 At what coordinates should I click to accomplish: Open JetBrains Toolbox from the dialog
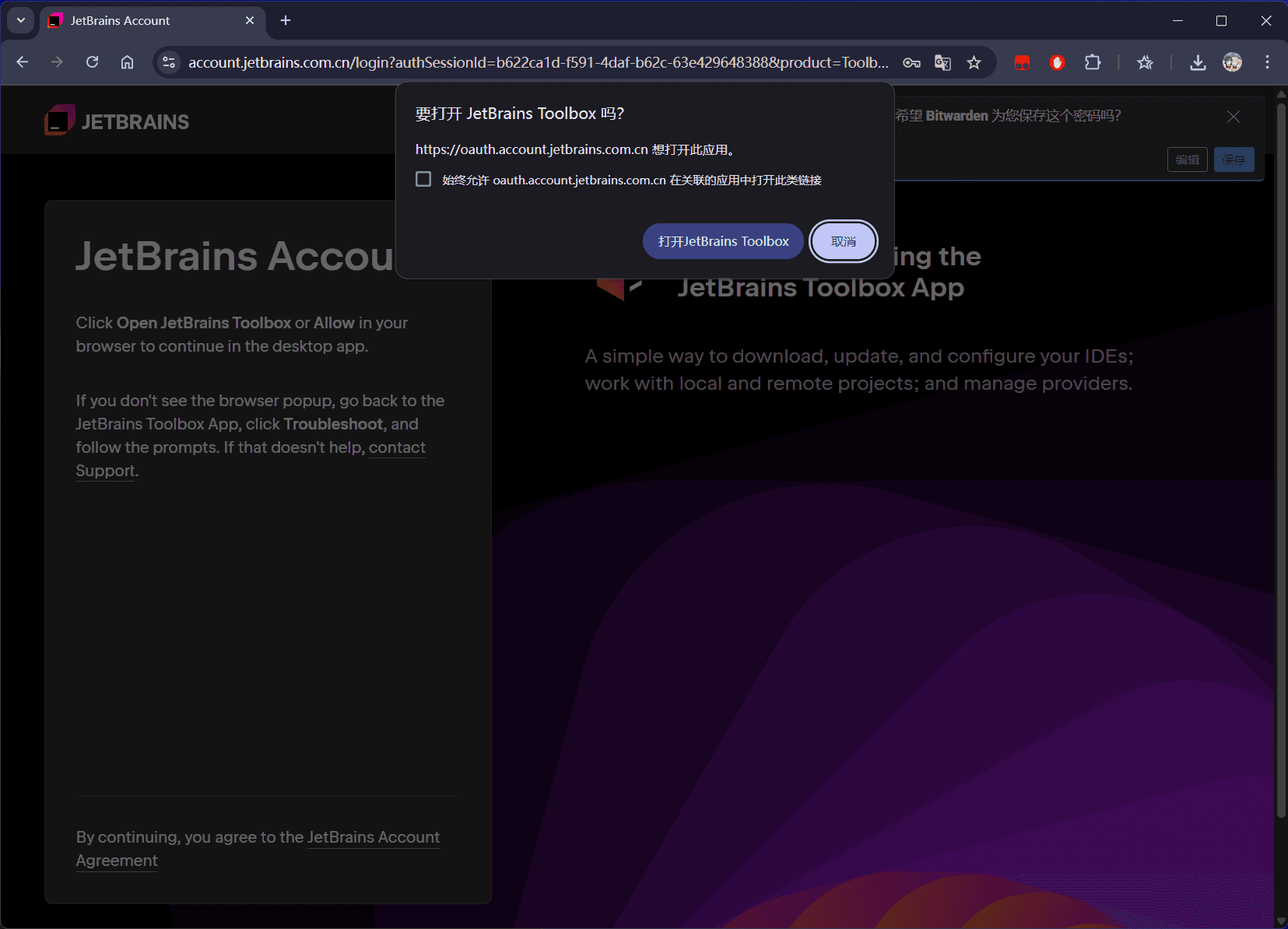[x=722, y=241]
